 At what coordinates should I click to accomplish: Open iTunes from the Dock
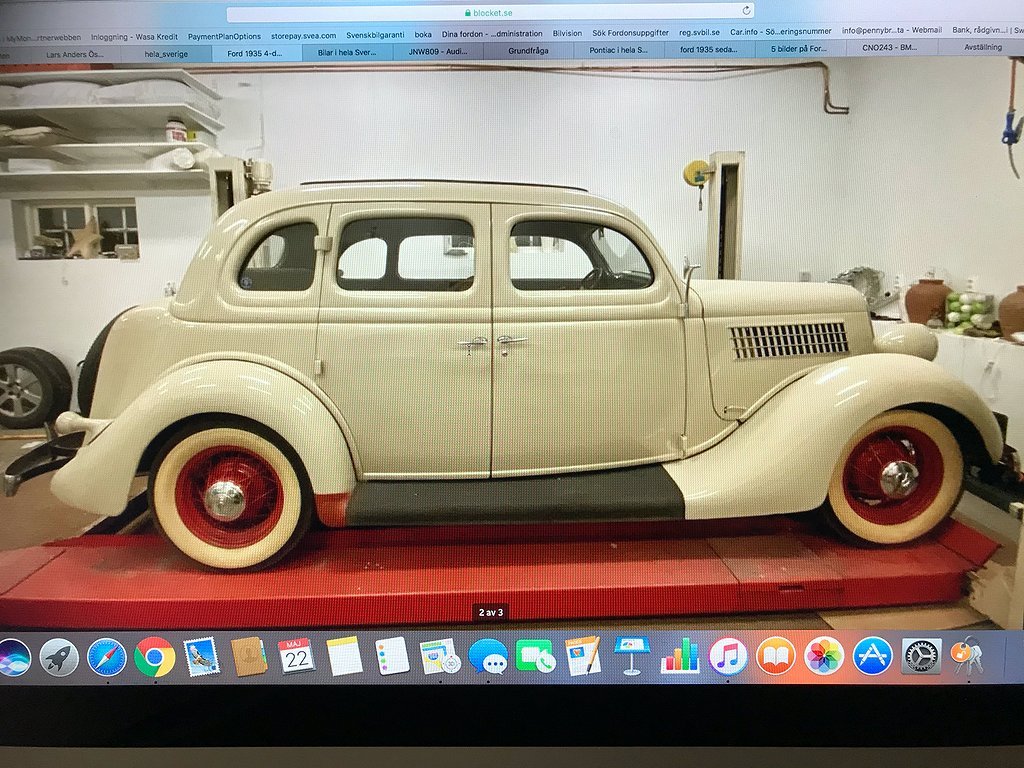point(726,657)
